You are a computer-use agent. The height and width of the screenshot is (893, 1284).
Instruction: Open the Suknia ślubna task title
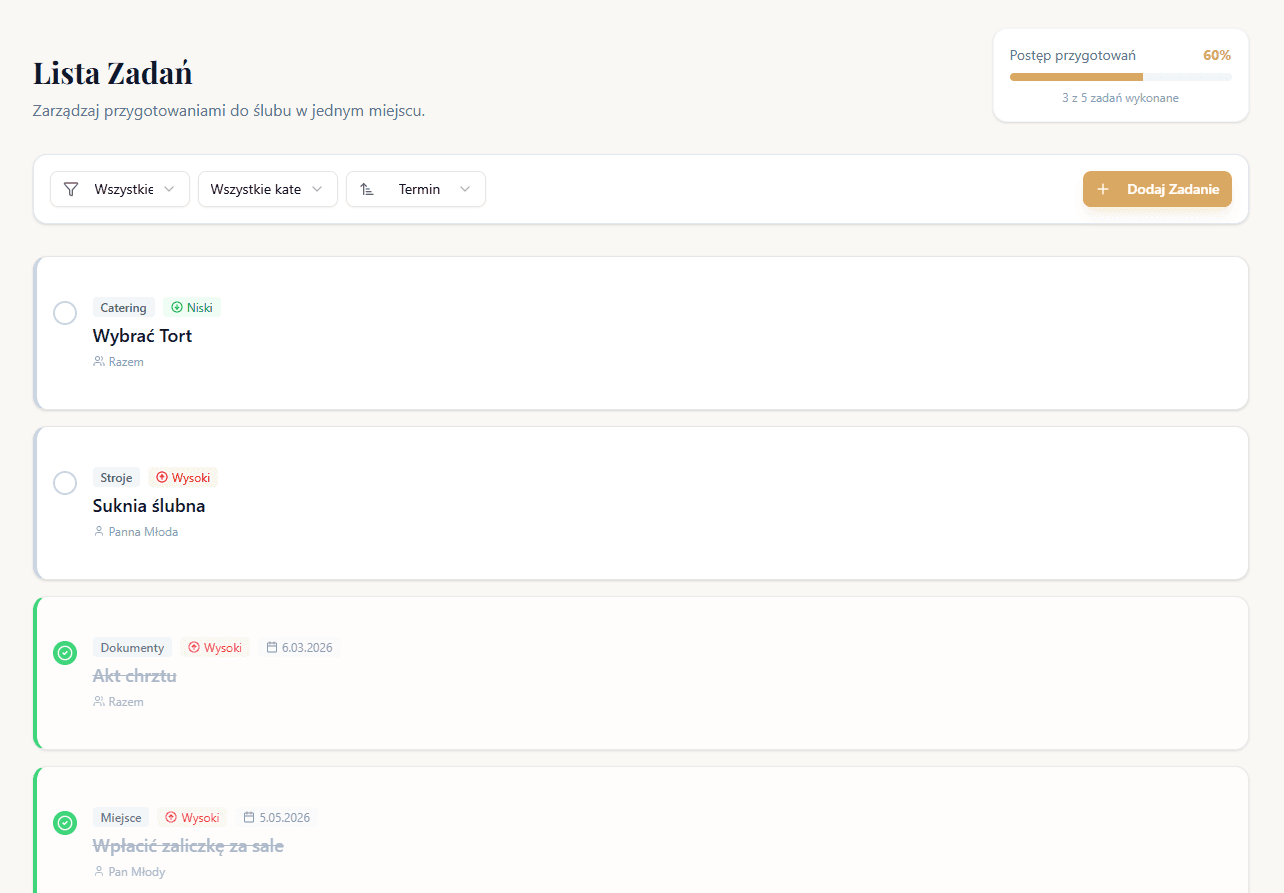click(149, 506)
